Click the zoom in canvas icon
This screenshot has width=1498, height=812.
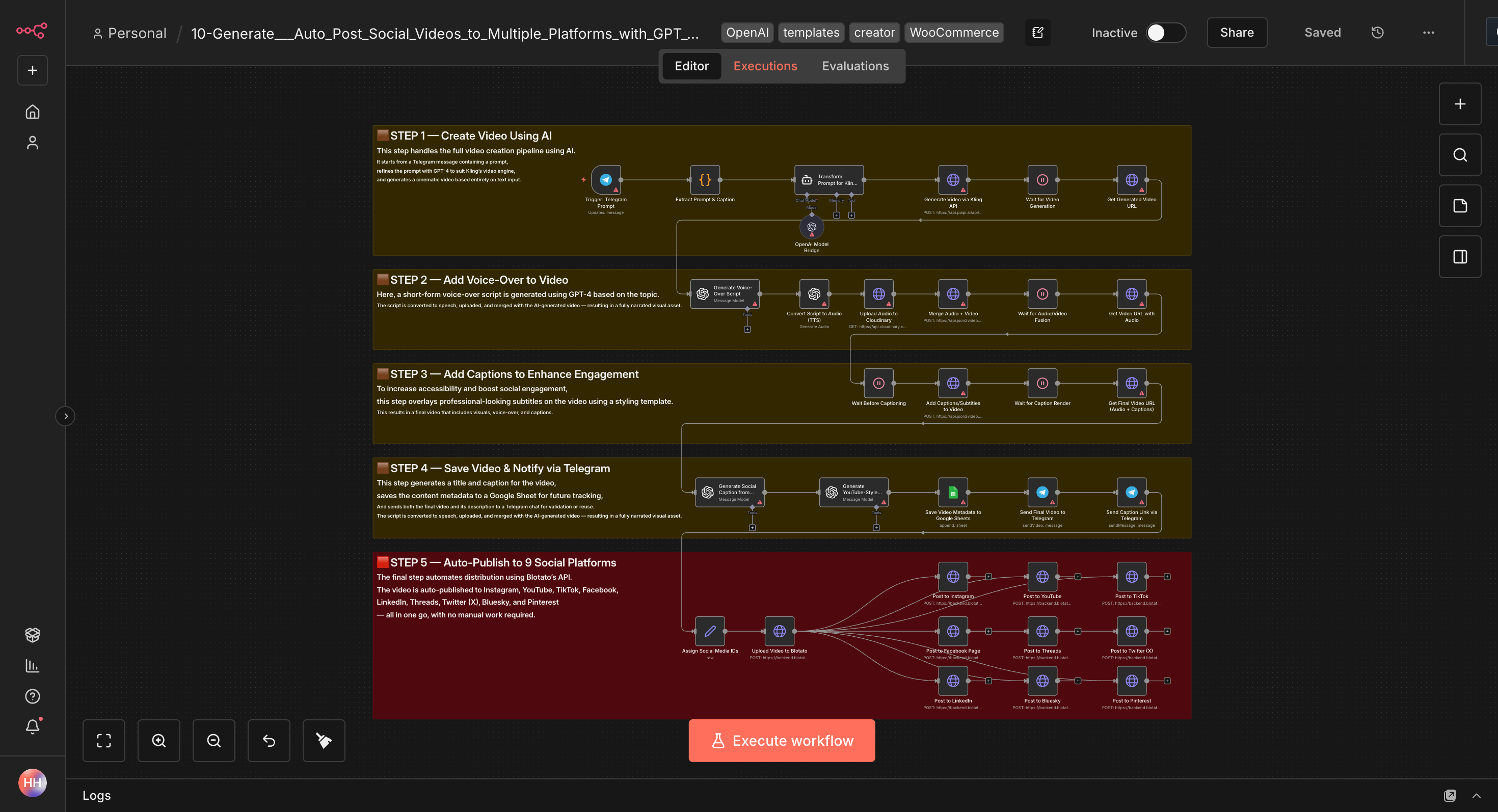(159, 741)
